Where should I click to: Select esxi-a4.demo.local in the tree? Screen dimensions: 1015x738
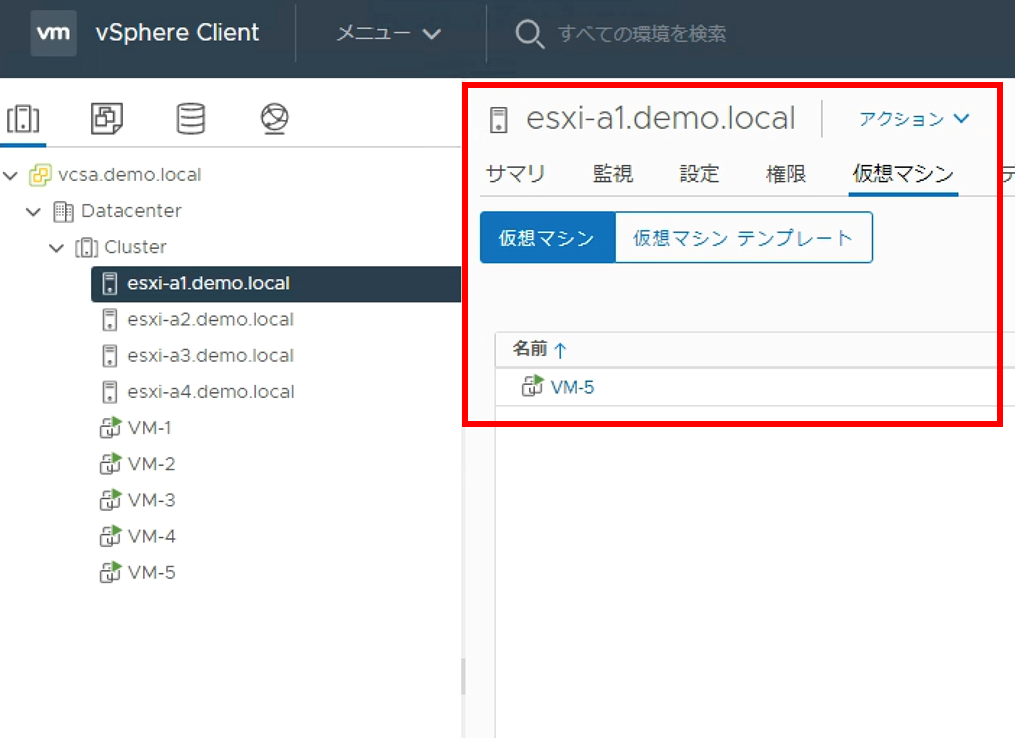click(211, 392)
